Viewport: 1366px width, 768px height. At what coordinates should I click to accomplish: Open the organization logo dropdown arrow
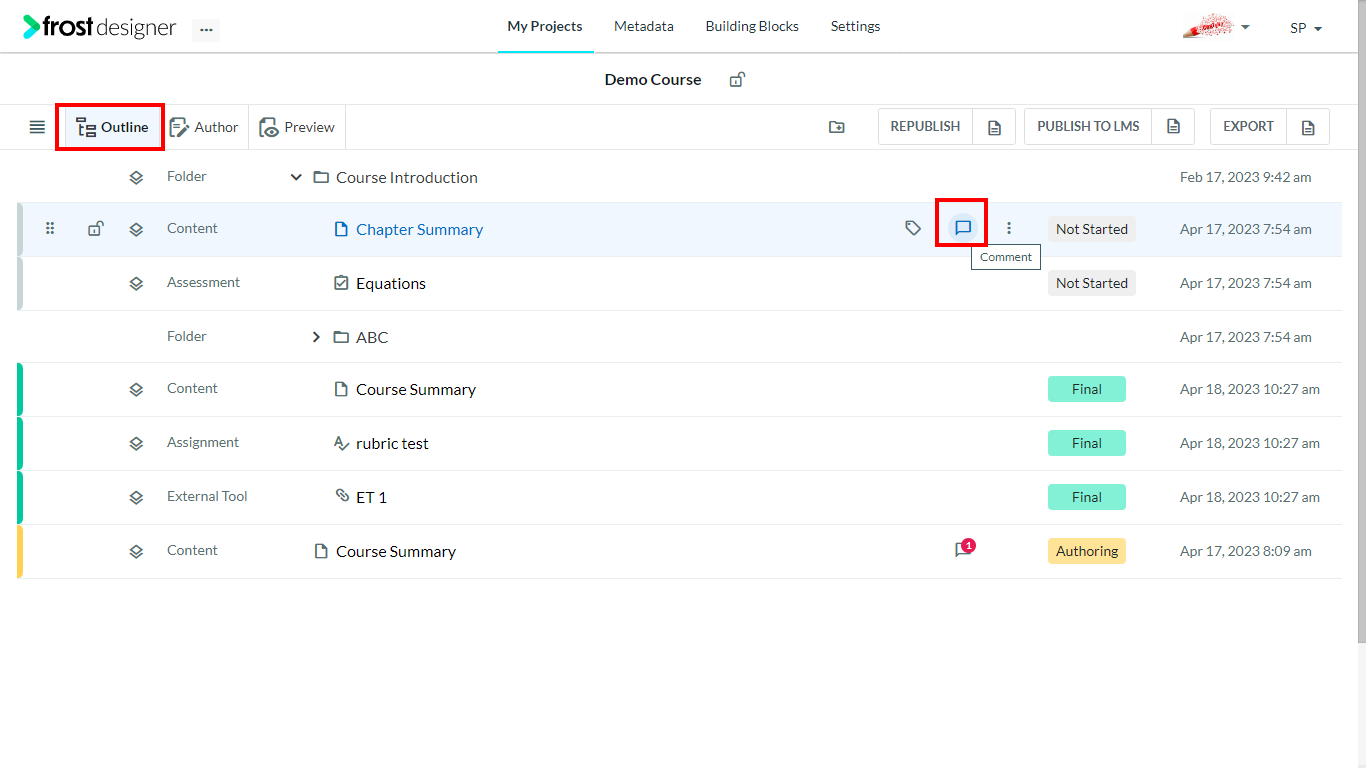[1245, 27]
